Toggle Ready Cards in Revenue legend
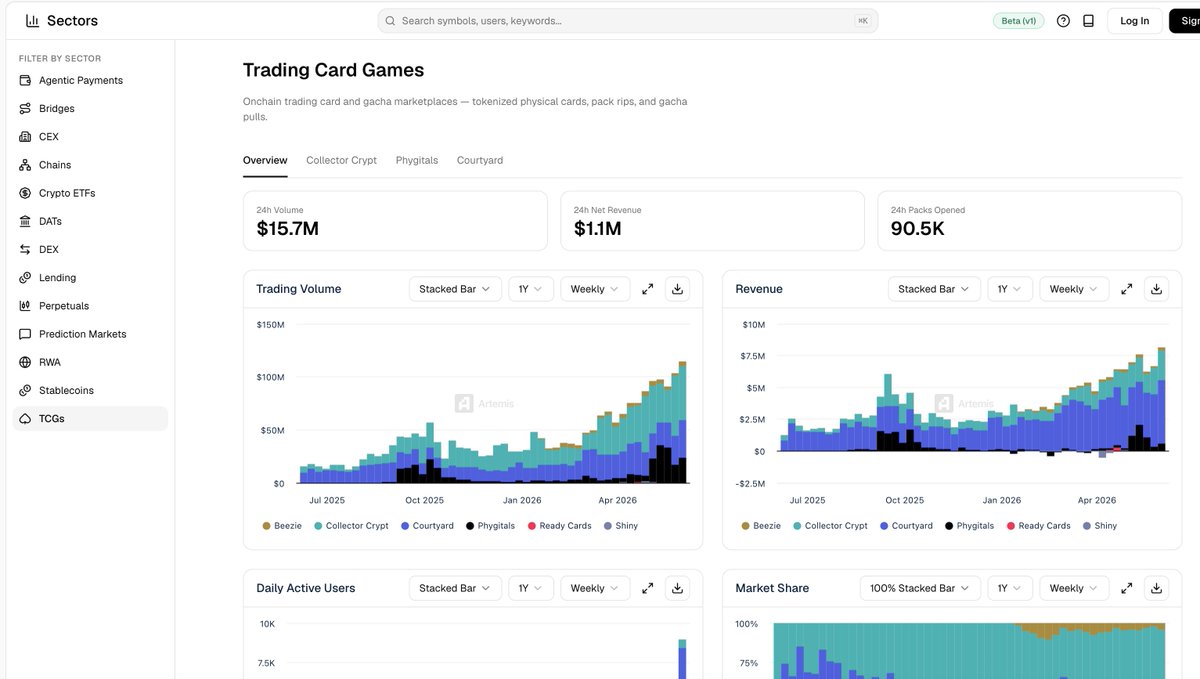 coord(1038,525)
